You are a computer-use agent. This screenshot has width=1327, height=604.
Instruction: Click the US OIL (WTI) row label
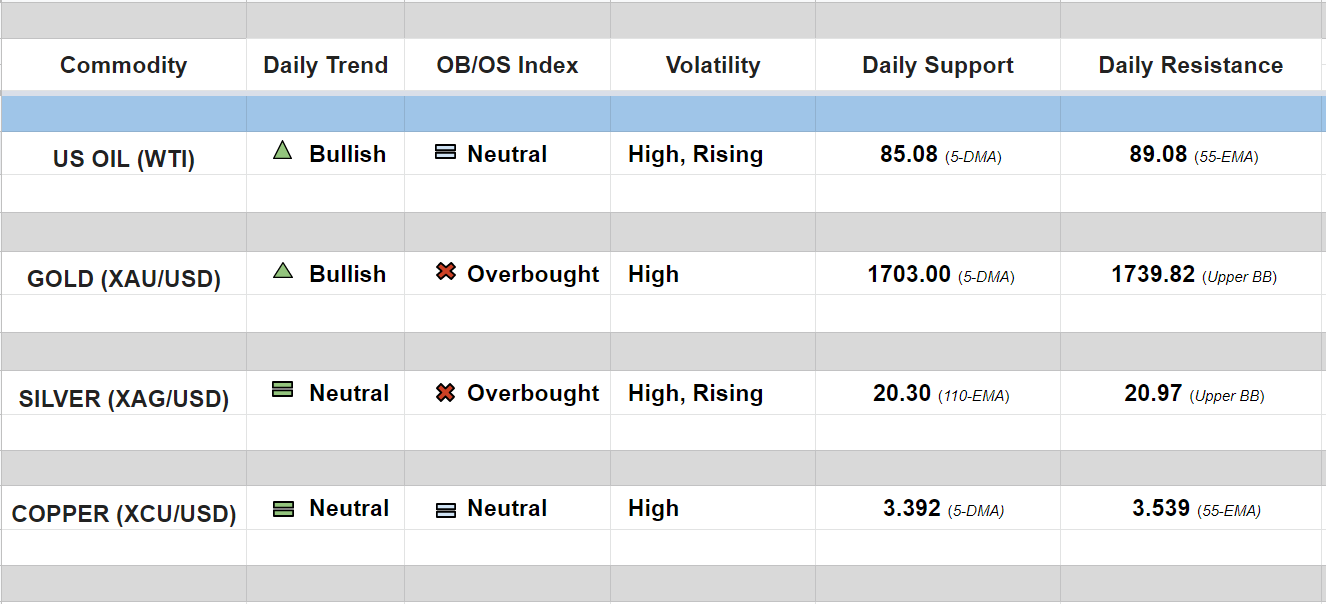click(123, 159)
